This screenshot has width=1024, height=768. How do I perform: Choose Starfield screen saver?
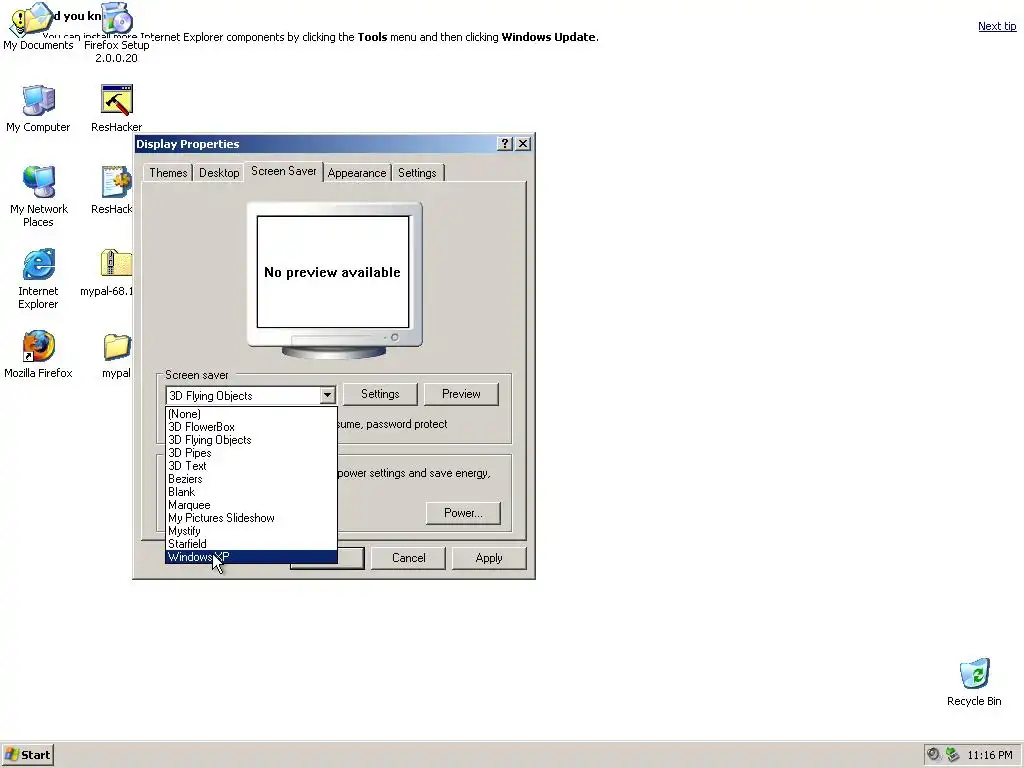tap(251, 544)
